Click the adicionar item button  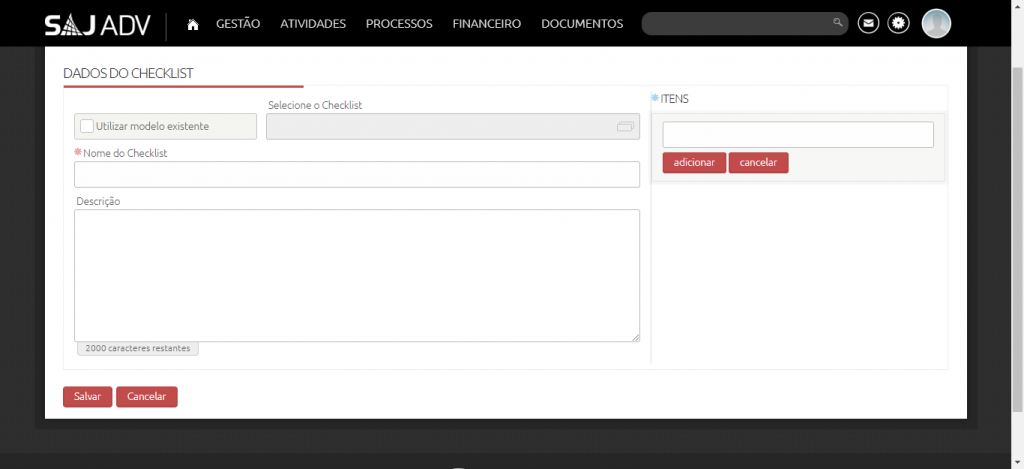point(694,163)
